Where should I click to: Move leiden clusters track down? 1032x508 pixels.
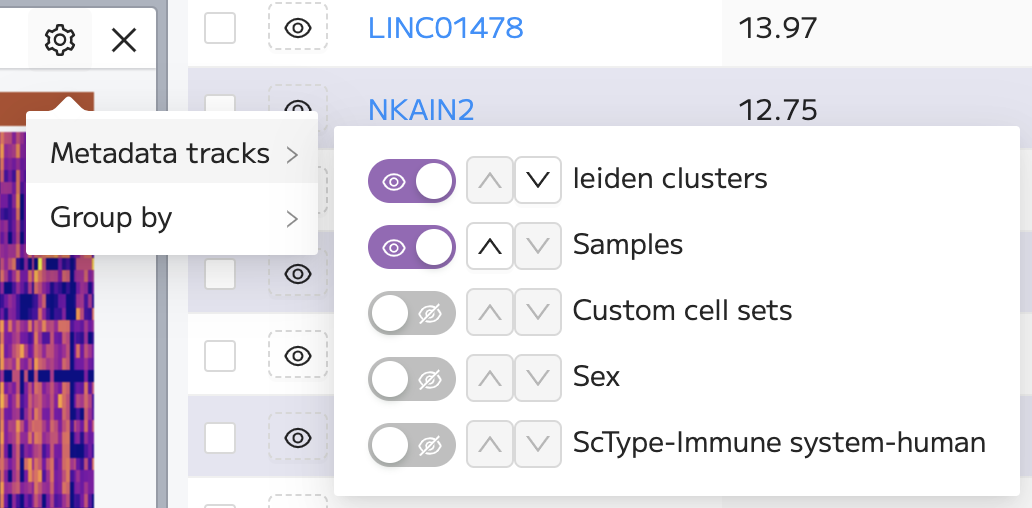(x=538, y=180)
